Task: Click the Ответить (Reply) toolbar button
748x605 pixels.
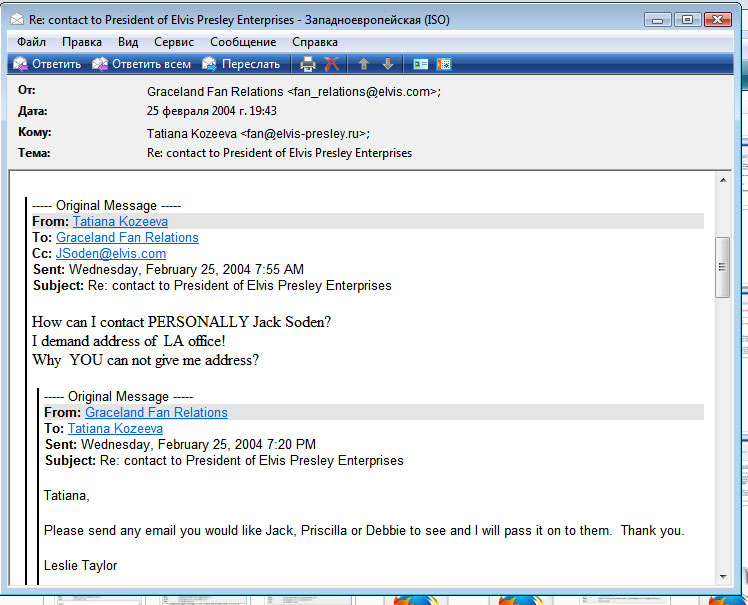Action: pyautogui.click(x=47, y=64)
